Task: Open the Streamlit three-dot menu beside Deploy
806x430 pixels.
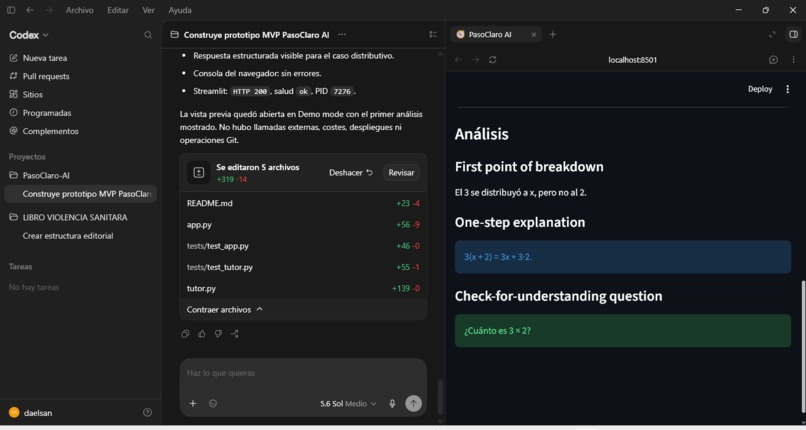Action: [787, 89]
